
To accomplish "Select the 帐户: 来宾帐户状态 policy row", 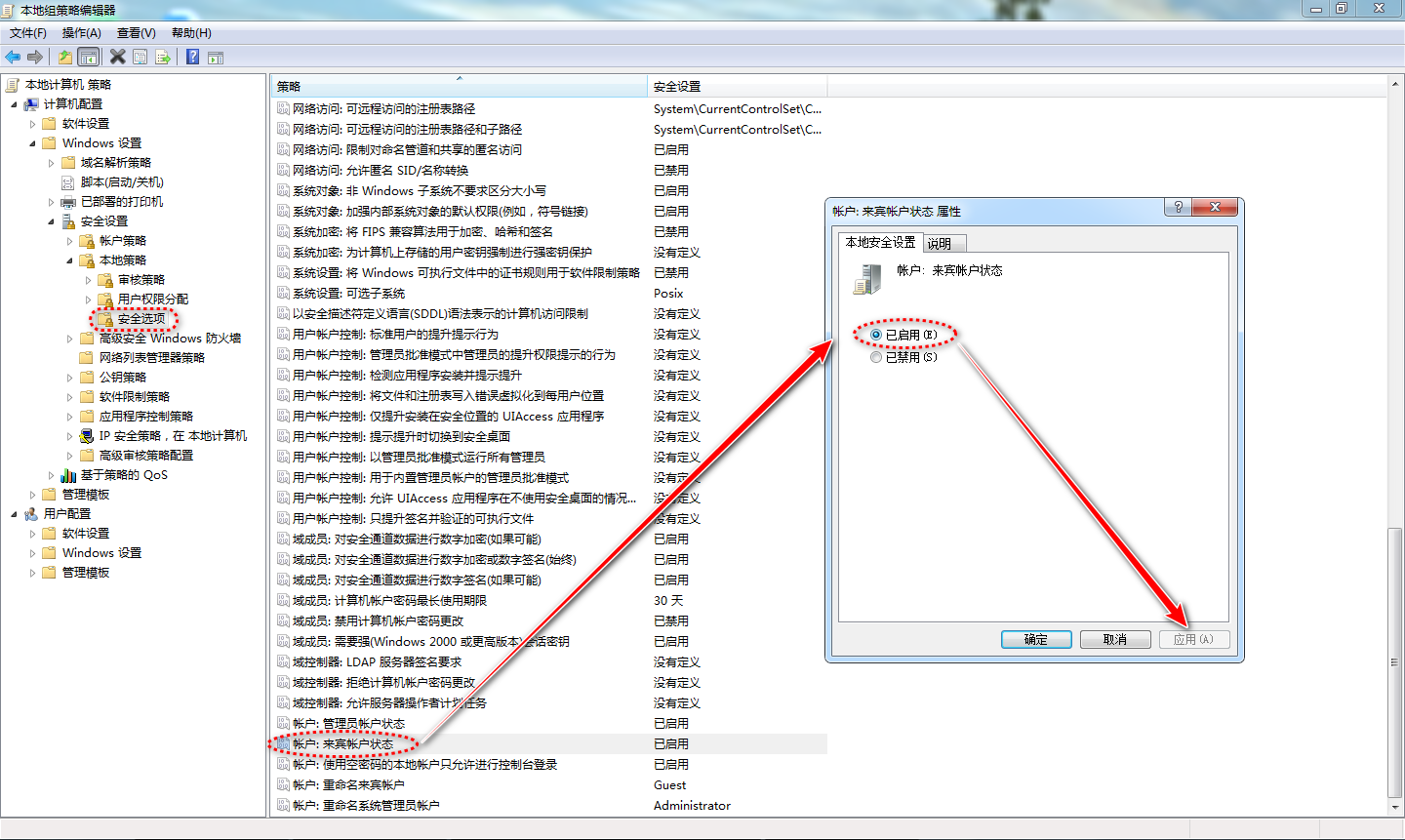I will pos(550,743).
